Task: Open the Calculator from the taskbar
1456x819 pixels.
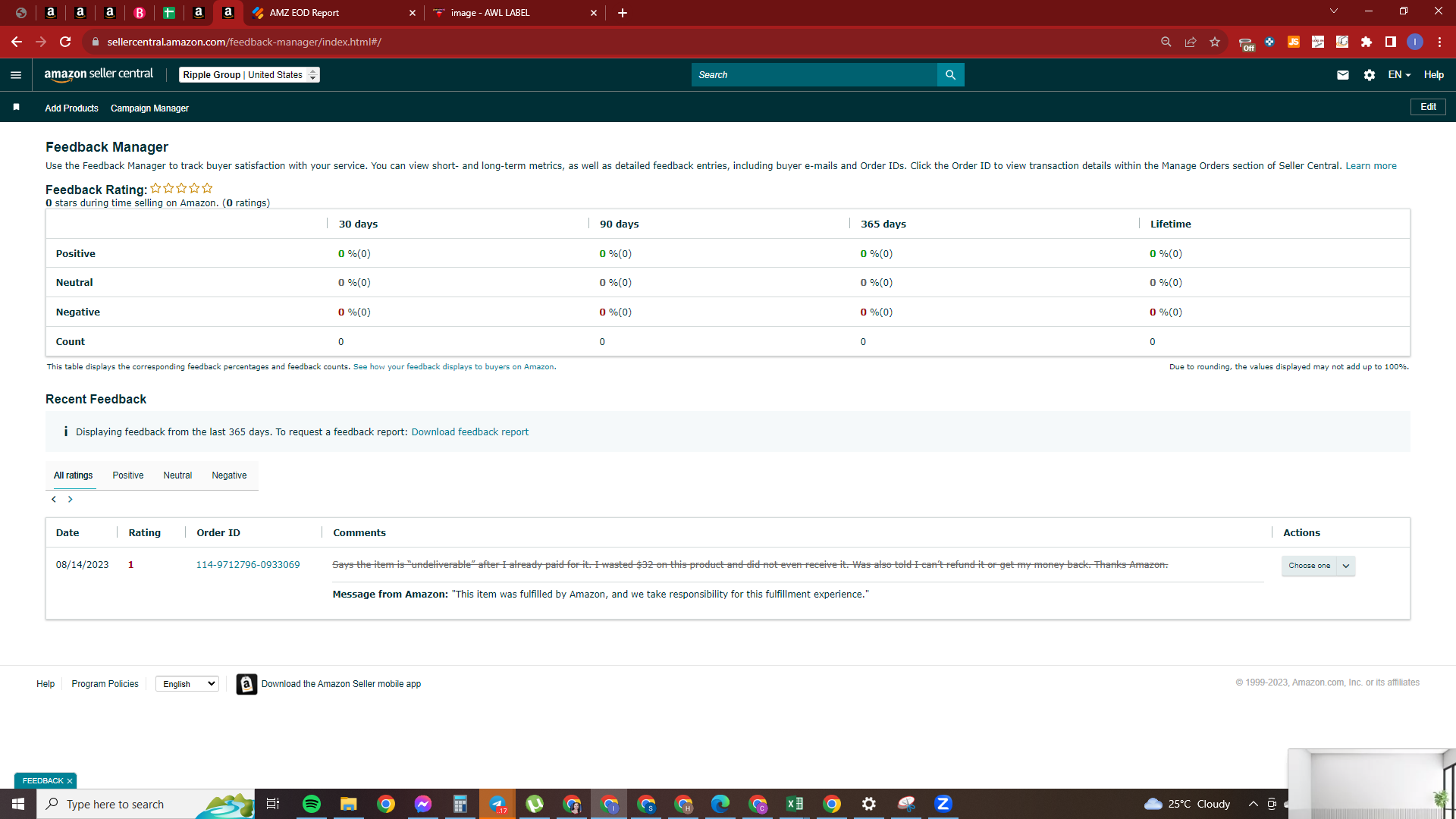Action: pyautogui.click(x=460, y=804)
